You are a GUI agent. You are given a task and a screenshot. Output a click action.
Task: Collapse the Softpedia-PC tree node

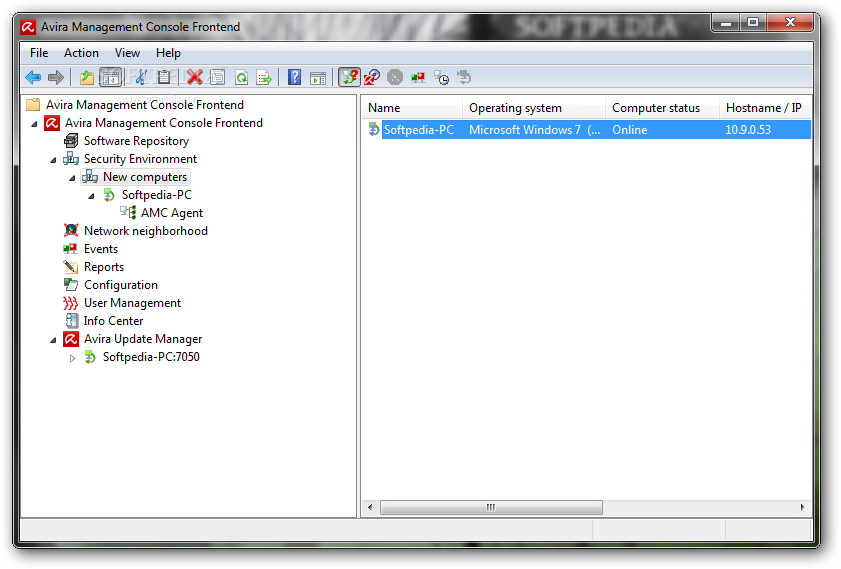coord(91,196)
